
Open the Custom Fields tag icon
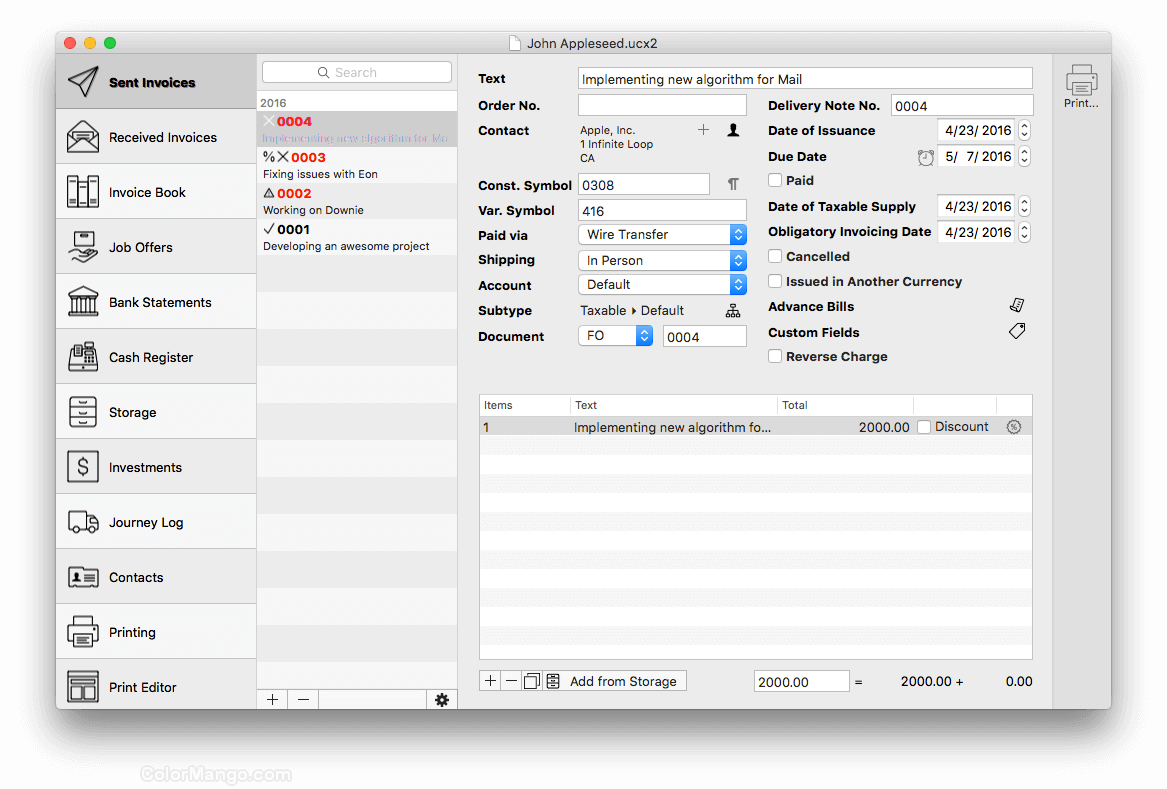1017,332
